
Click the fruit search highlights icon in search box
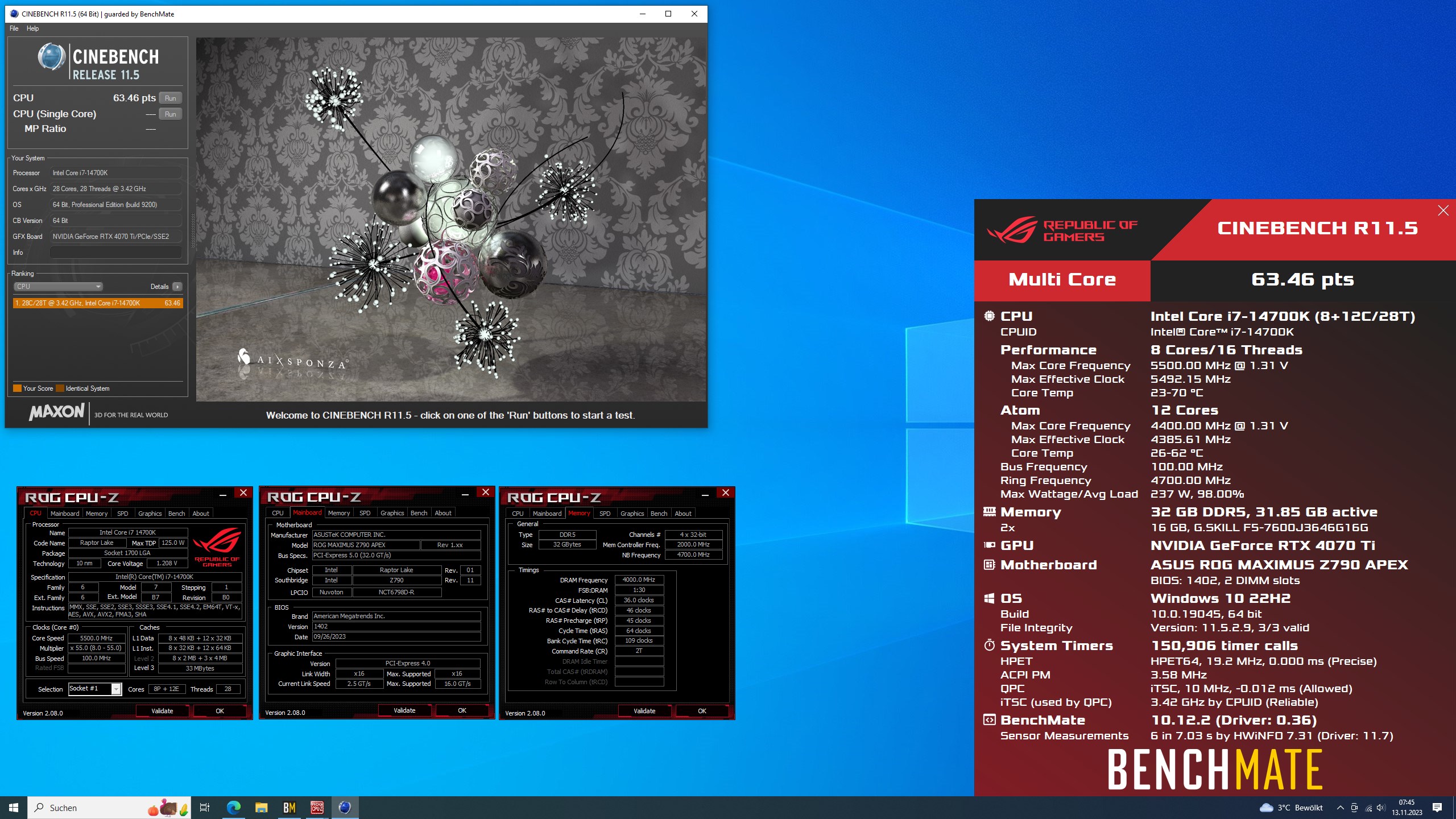point(168,808)
